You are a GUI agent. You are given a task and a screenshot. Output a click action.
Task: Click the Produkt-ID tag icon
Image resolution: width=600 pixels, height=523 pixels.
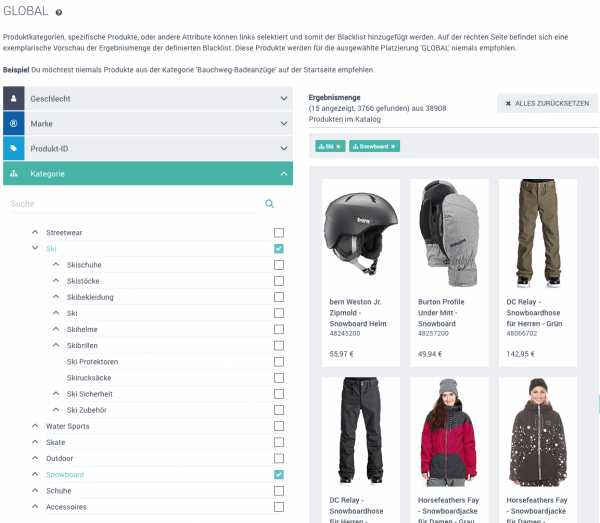[x=14, y=148]
